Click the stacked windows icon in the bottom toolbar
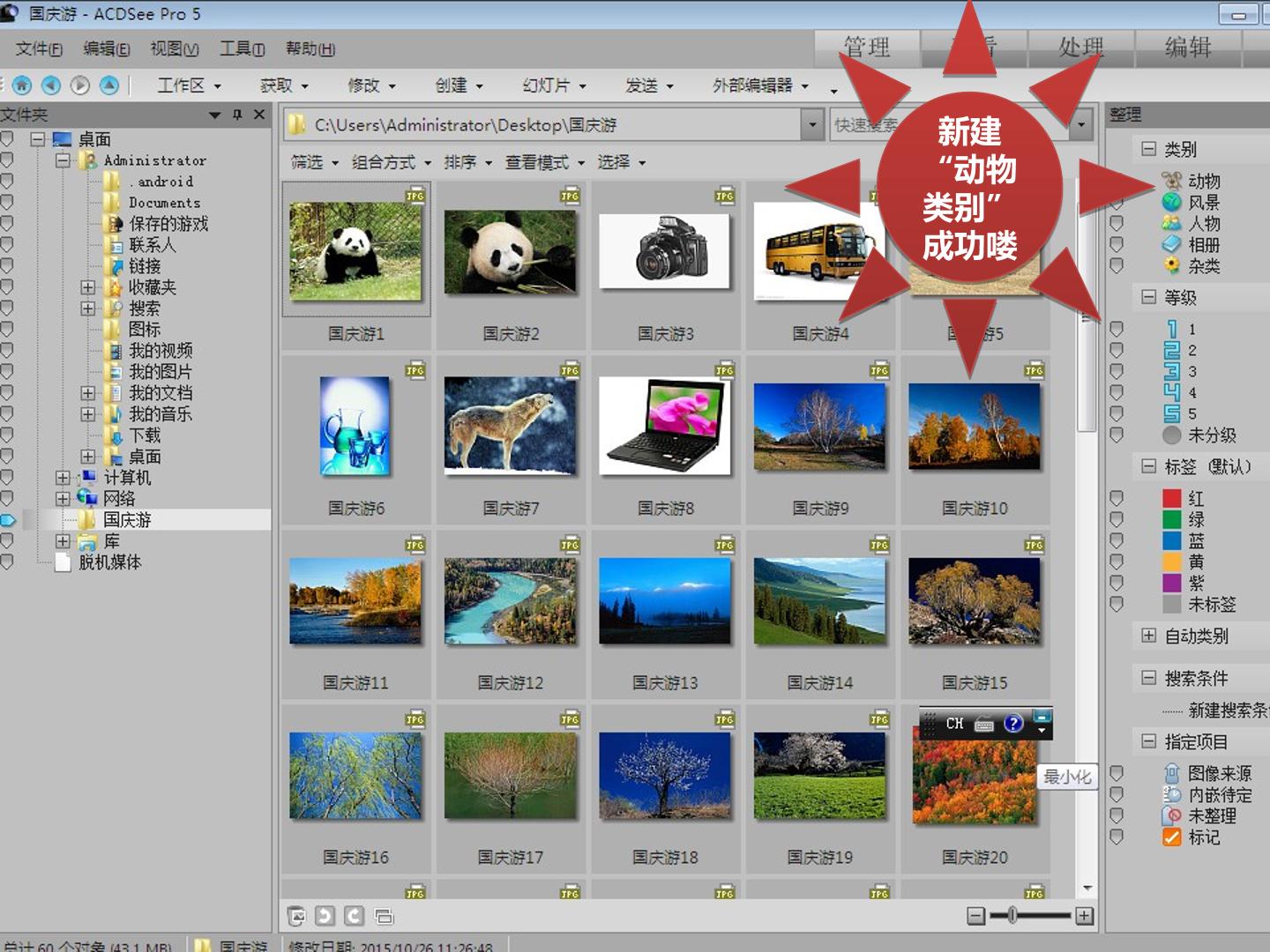The image size is (1270, 952). coord(384,916)
